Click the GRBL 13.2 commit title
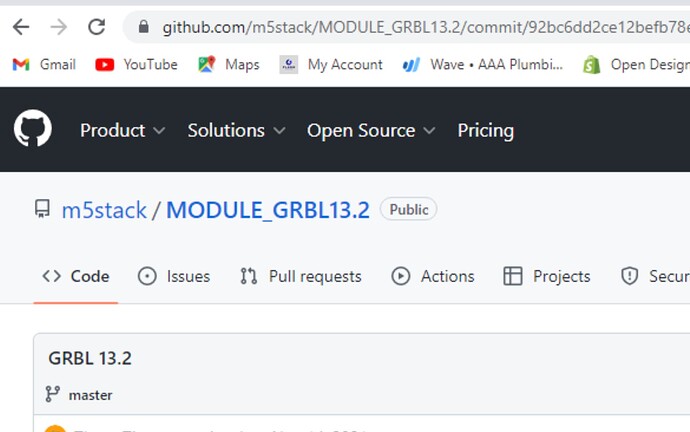The image size is (690, 432). (x=90, y=359)
